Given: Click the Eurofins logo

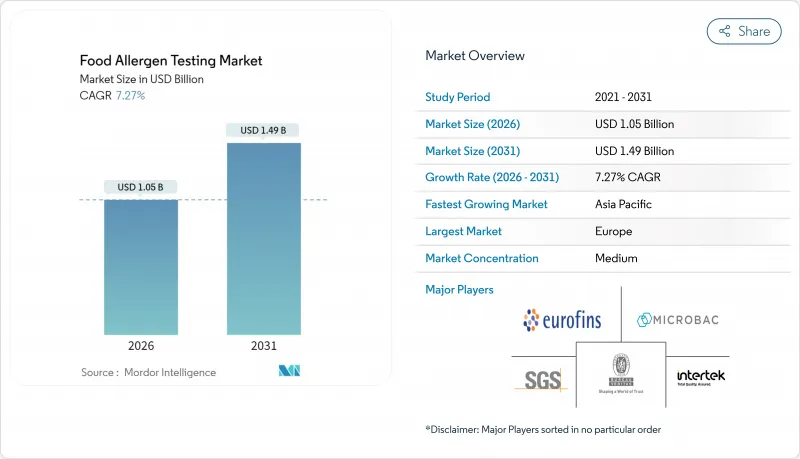Looking at the screenshot, I should coord(563,320).
